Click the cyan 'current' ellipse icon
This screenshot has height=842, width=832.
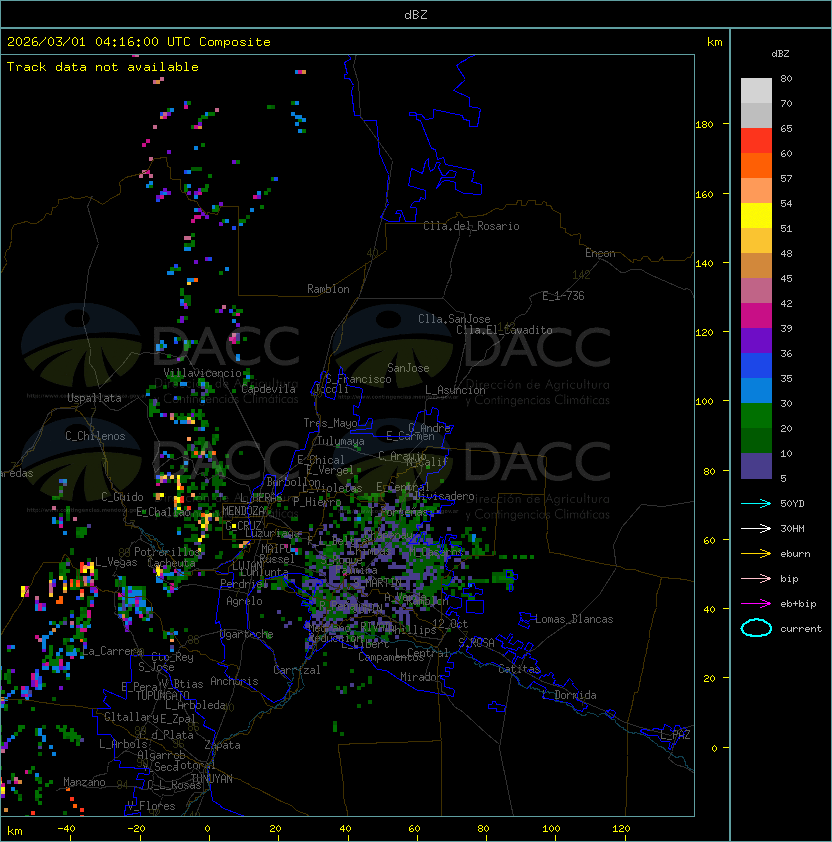pos(756,628)
